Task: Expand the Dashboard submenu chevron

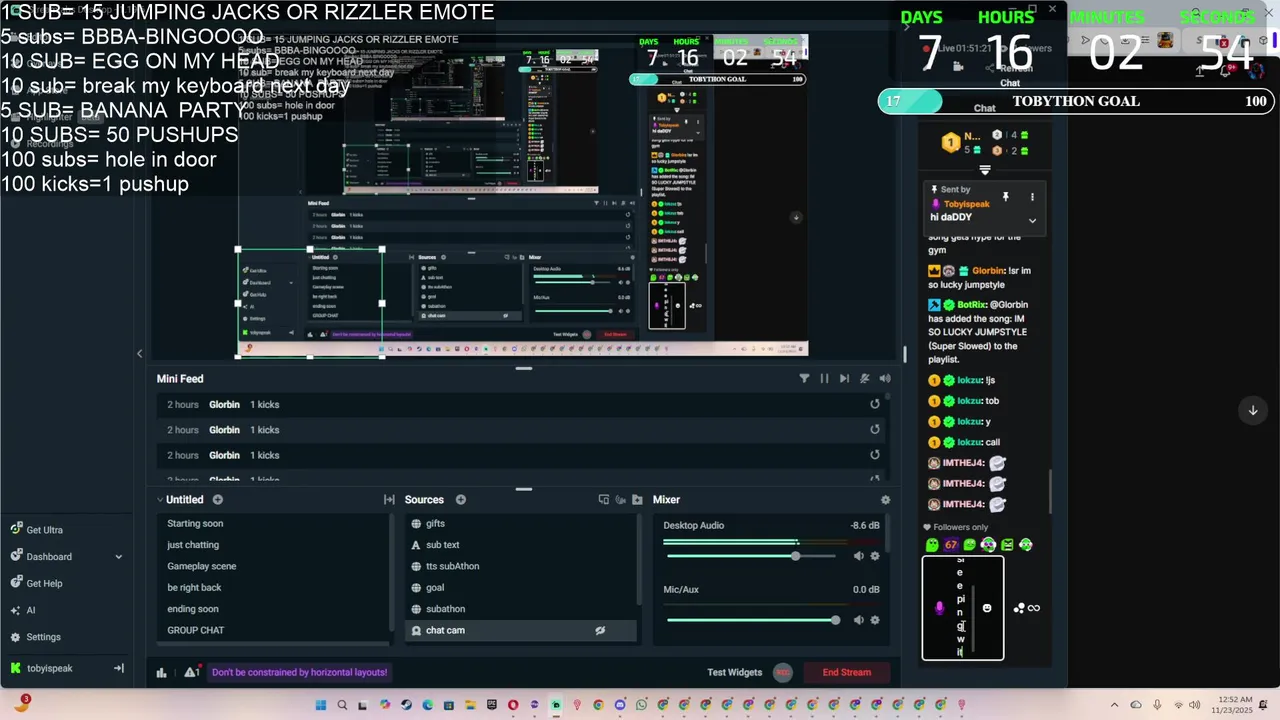Action: point(118,557)
